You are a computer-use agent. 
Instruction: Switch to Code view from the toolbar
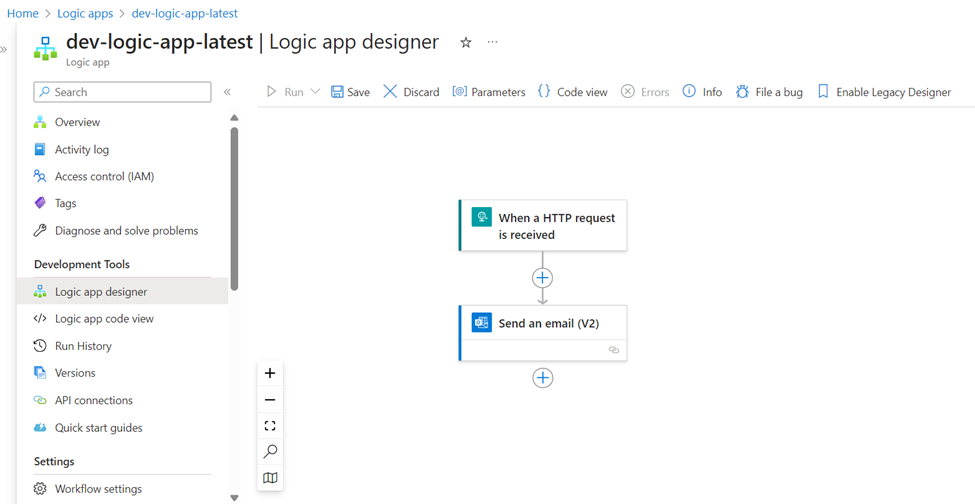coord(573,92)
